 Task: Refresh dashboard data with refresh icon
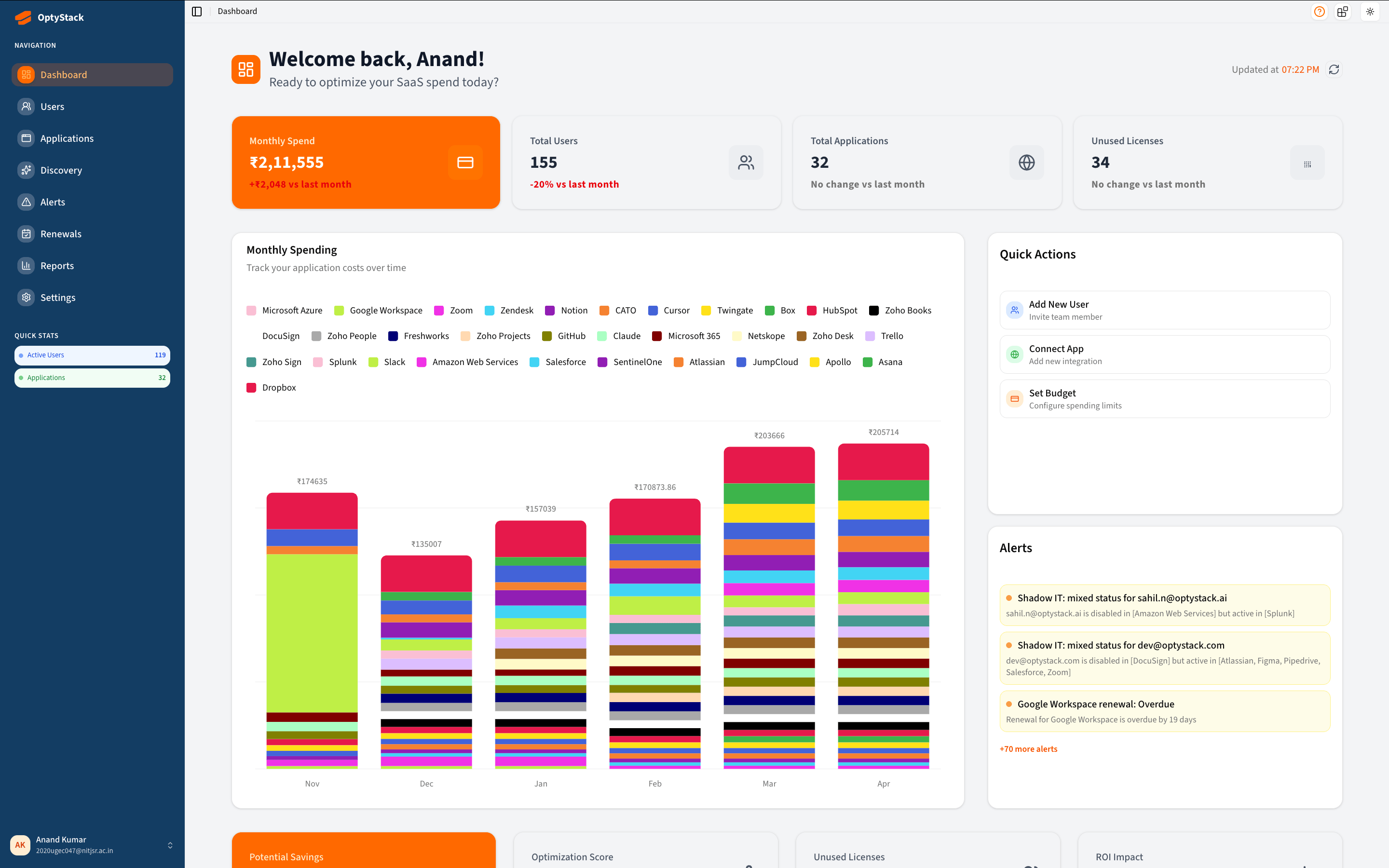[x=1334, y=69]
